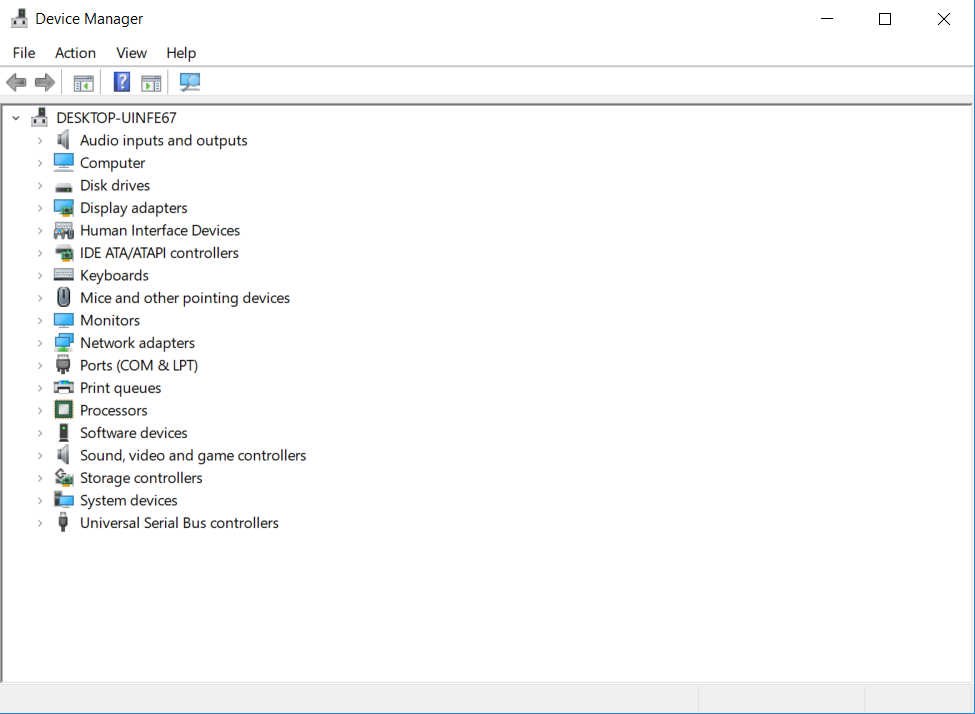Collapse the DESKTOP-UINFE67 root node
Image resolution: width=975 pixels, height=714 pixels.
coord(16,118)
